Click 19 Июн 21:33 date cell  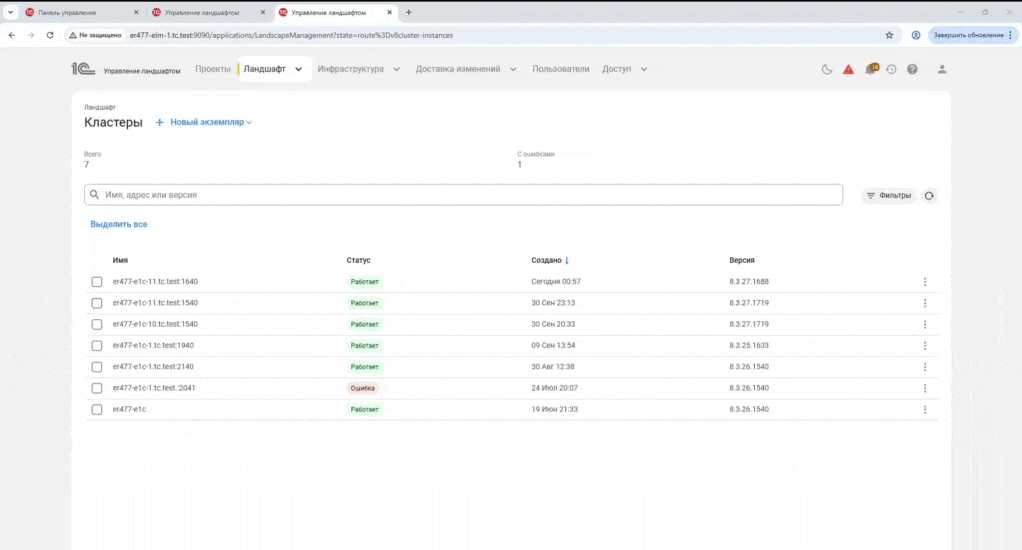(554, 409)
